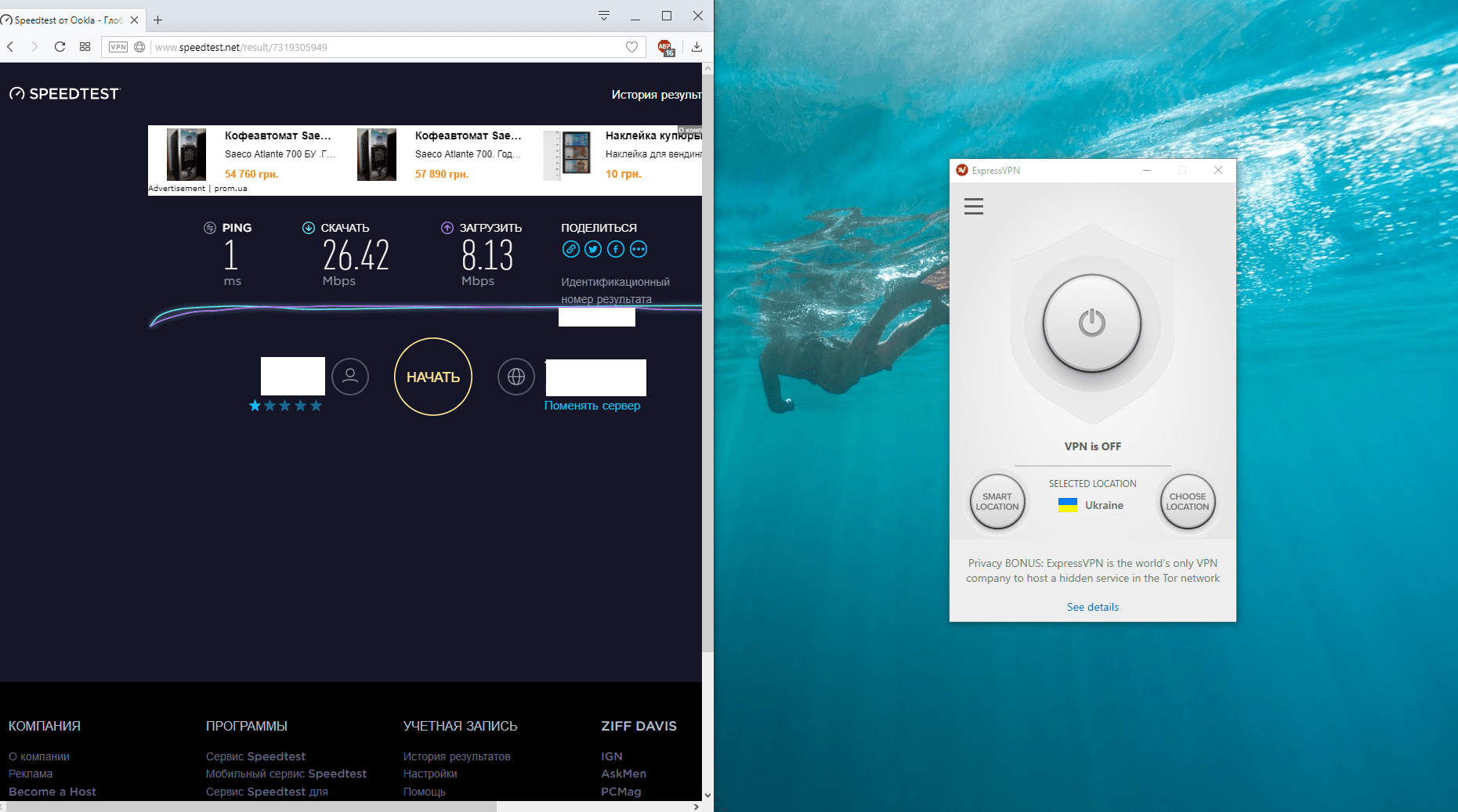Open История результатов menu item

pos(656,95)
